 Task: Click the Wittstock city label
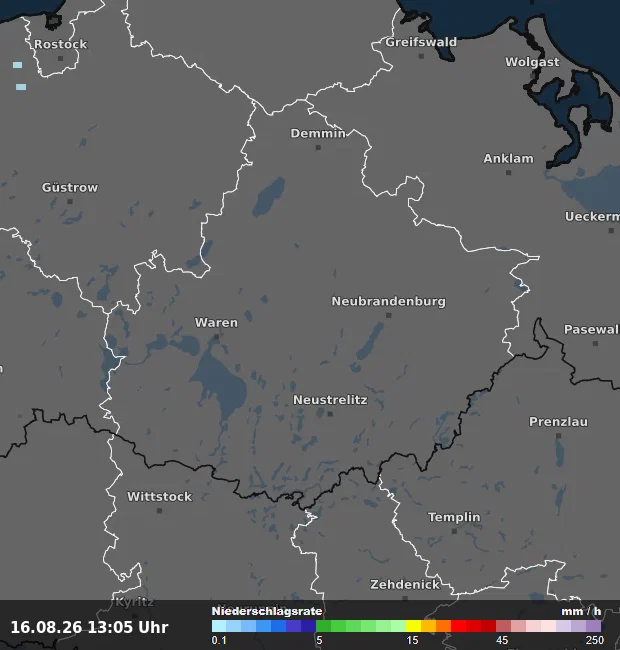(x=160, y=497)
